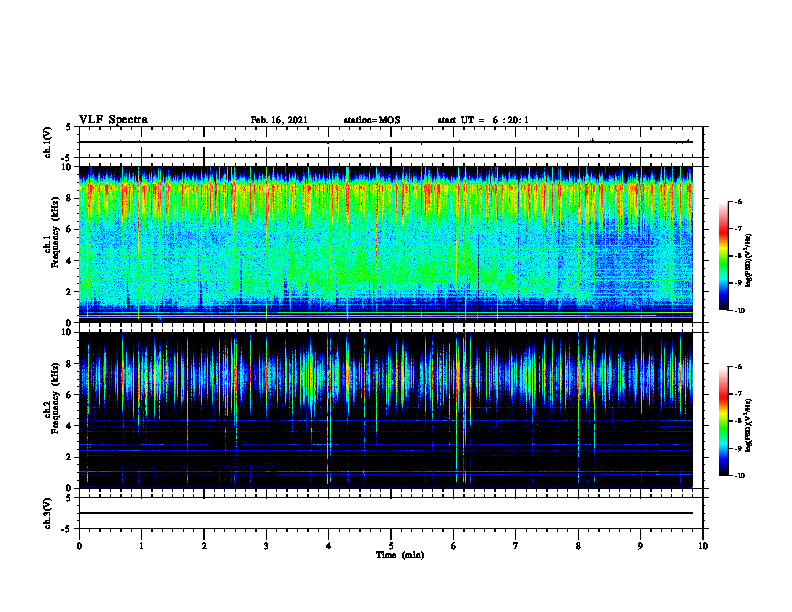Click the "Time (min)" x-axis label

coord(400,555)
